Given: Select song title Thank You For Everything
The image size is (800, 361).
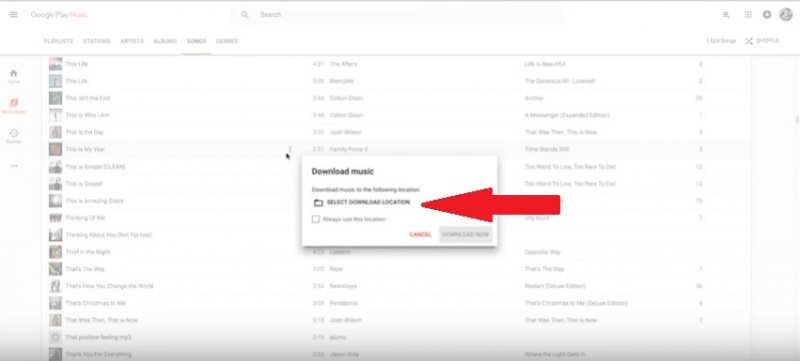Looking at the screenshot, I should coord(98,354).
